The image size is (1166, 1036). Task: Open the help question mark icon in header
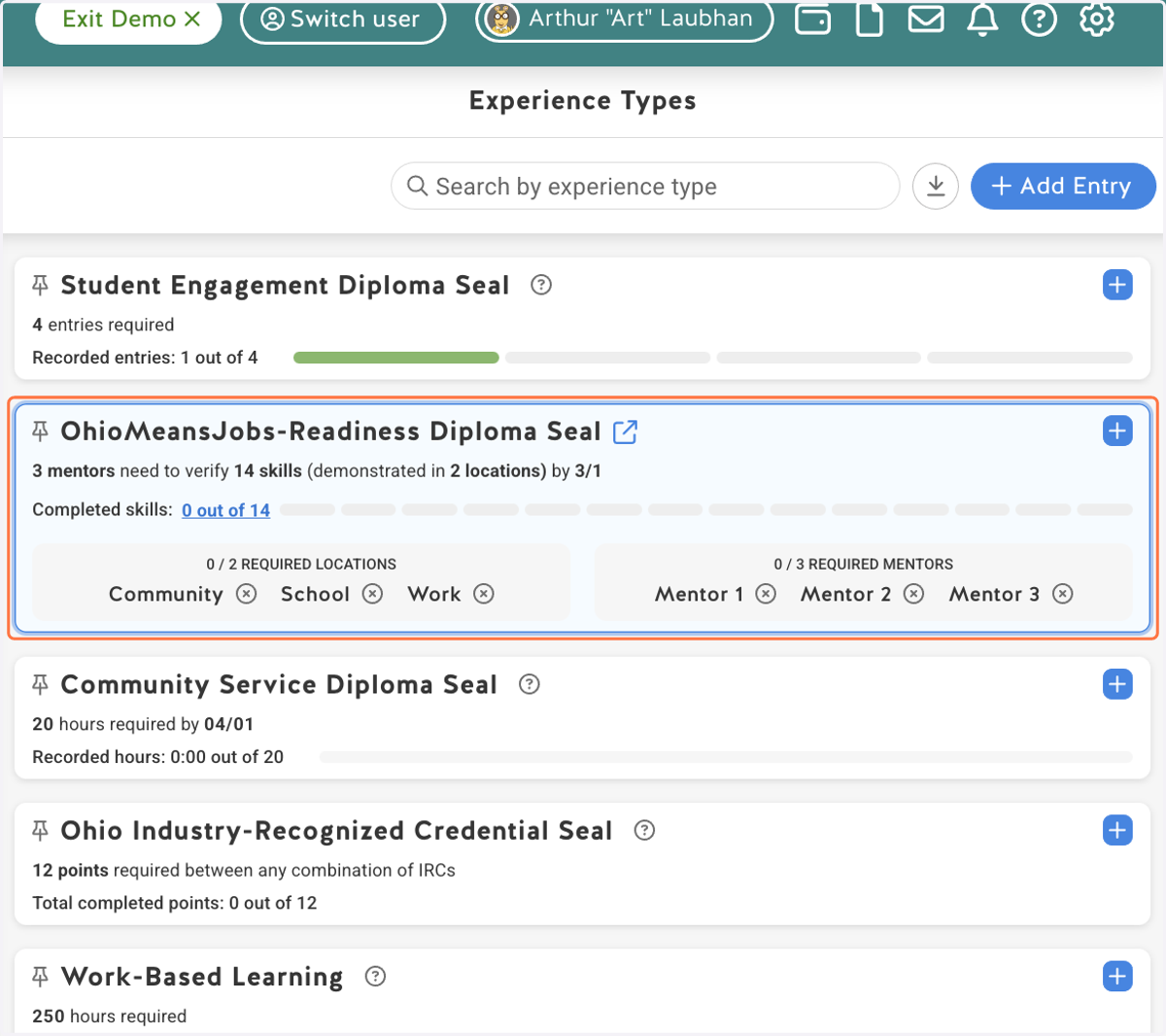click(1039, 19)
